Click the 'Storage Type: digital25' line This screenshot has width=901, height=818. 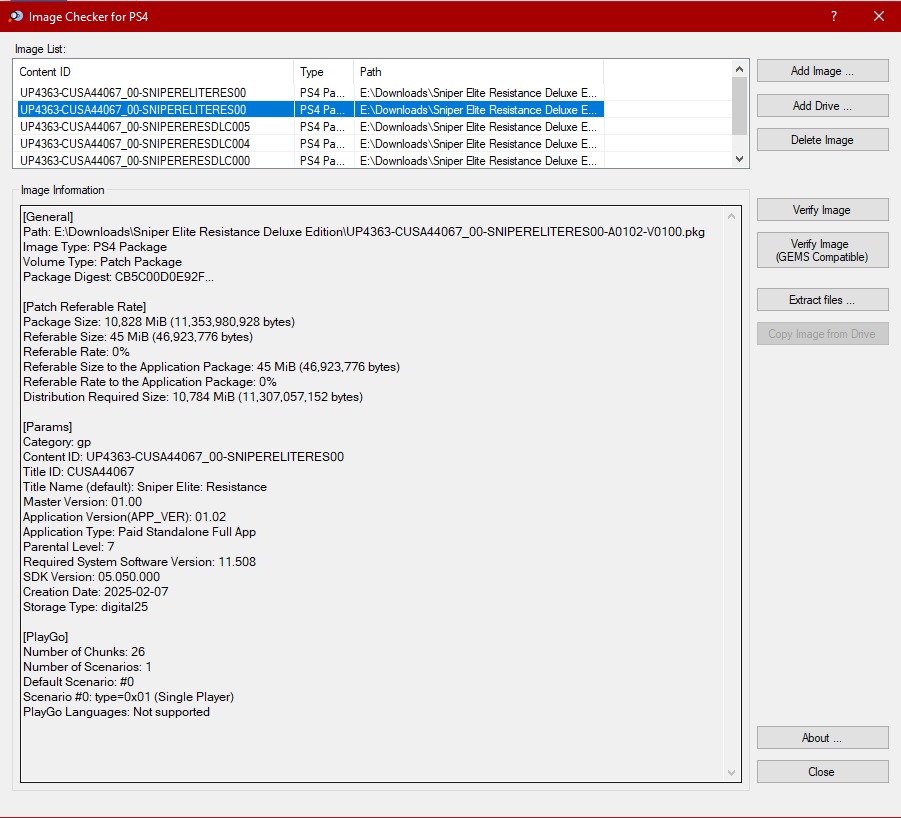[x=86, y=607]
